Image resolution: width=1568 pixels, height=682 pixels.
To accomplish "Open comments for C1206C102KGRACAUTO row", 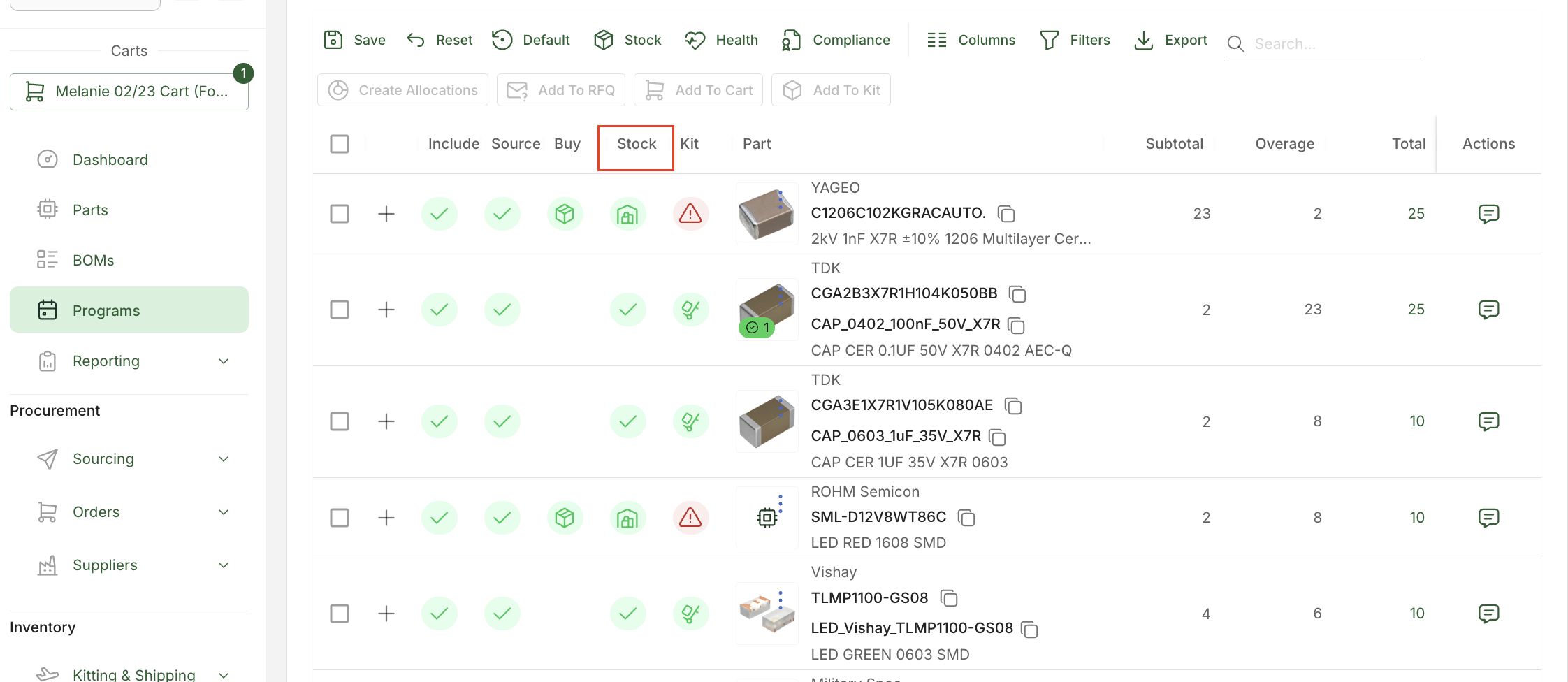I will [1488, 214].
